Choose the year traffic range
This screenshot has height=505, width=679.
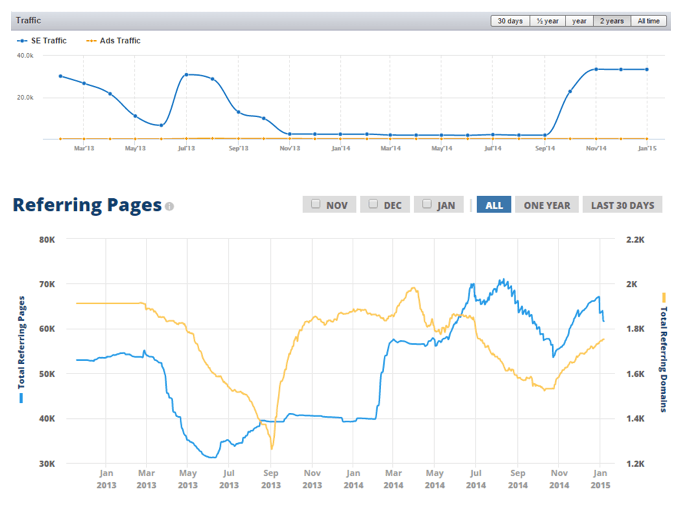(579, 21)
